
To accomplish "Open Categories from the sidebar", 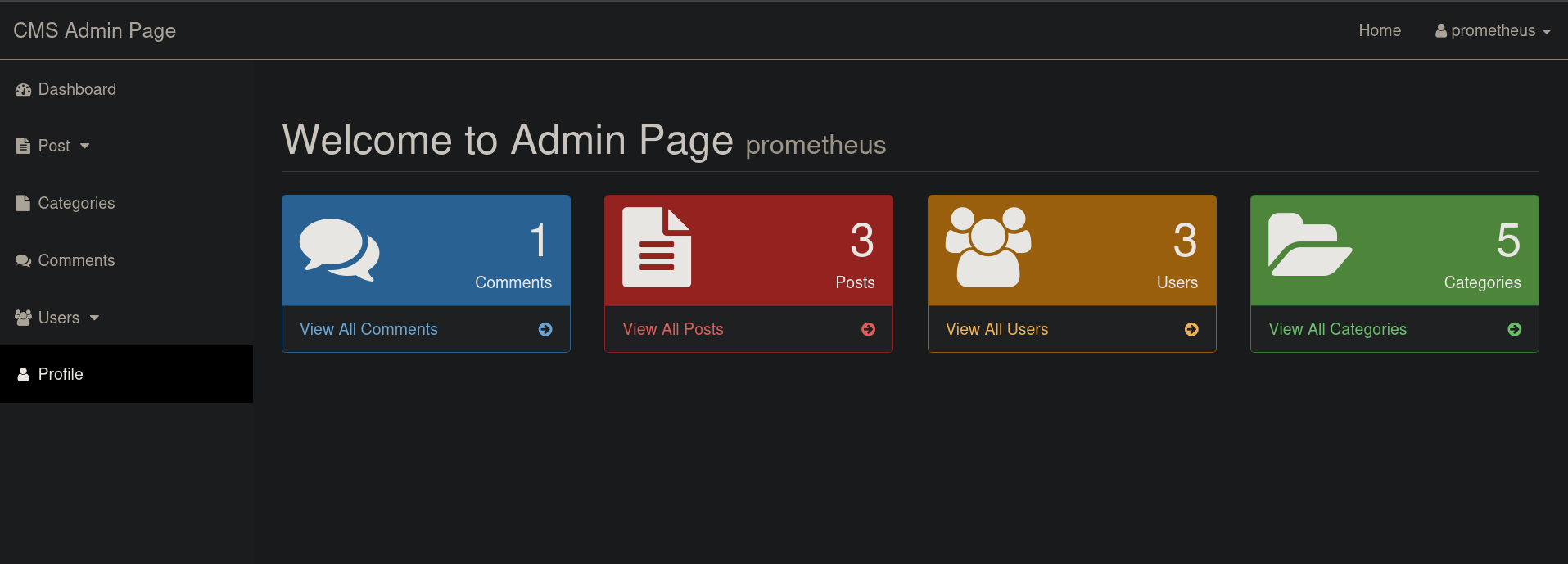I will tap(76, 203).
